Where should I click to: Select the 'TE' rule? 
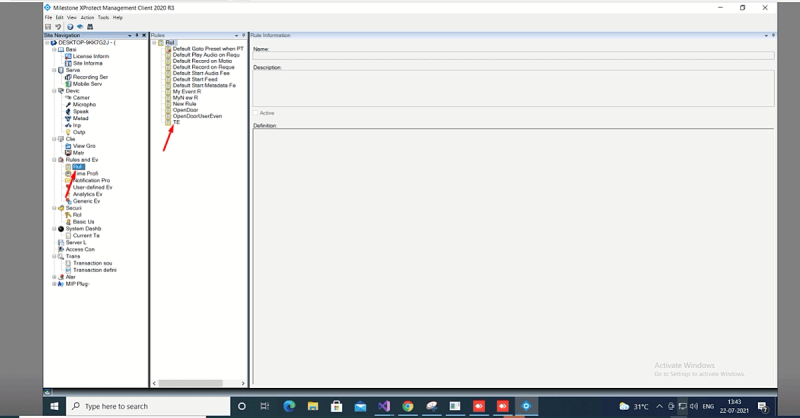click(176, 122)
